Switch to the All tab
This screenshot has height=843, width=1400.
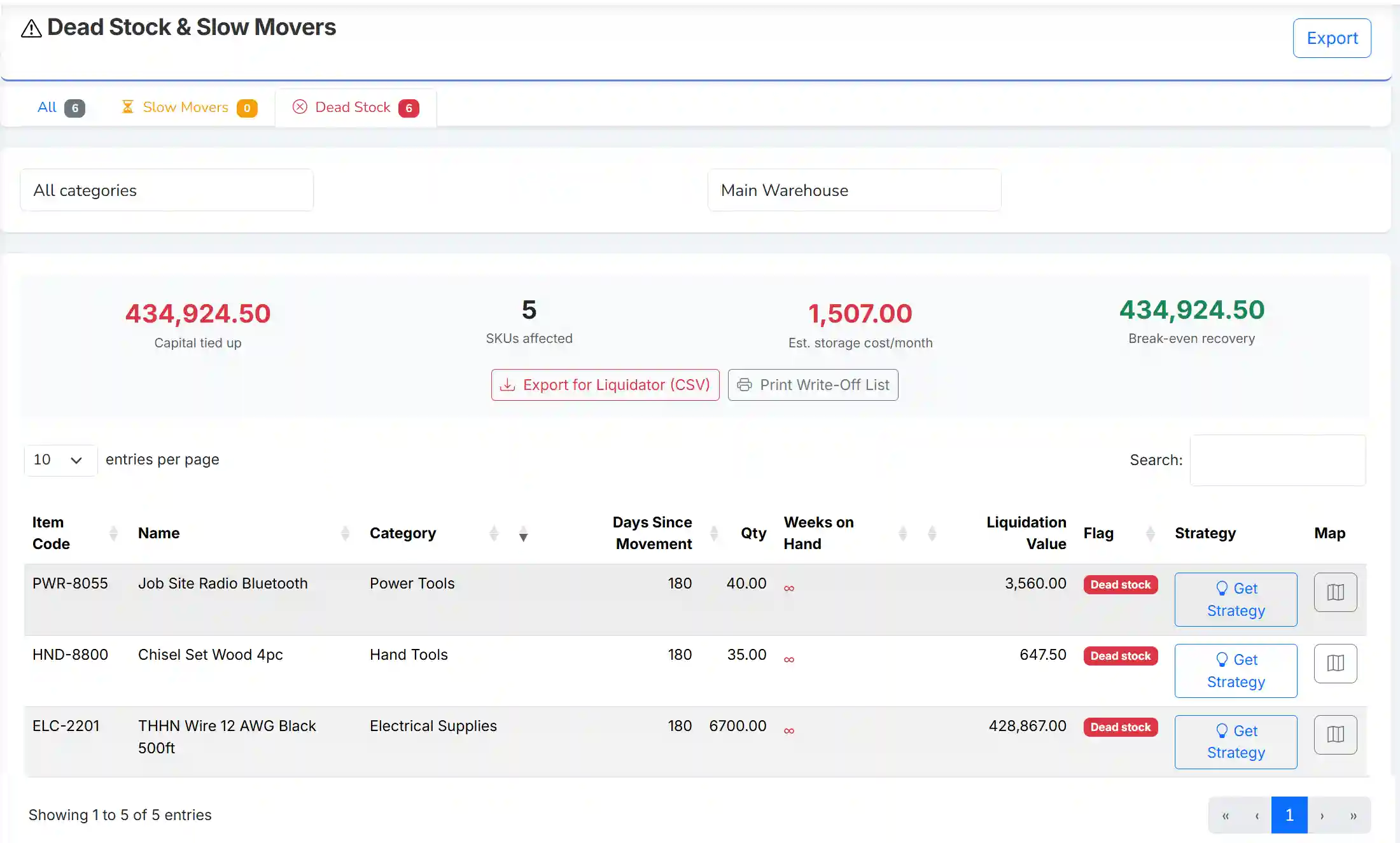pos(60,108)
